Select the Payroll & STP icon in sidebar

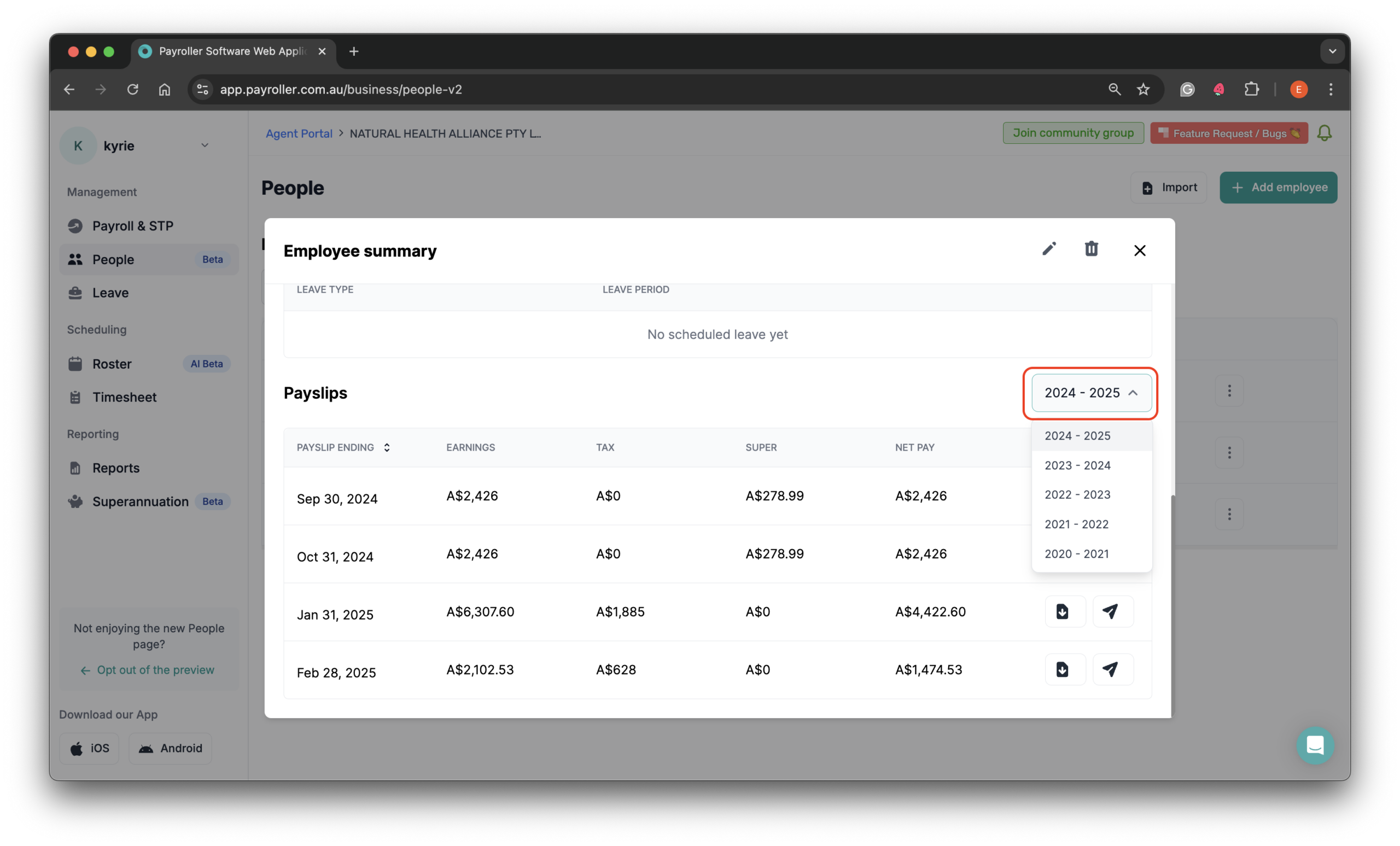pyautogui.click(x=75, y=225)
